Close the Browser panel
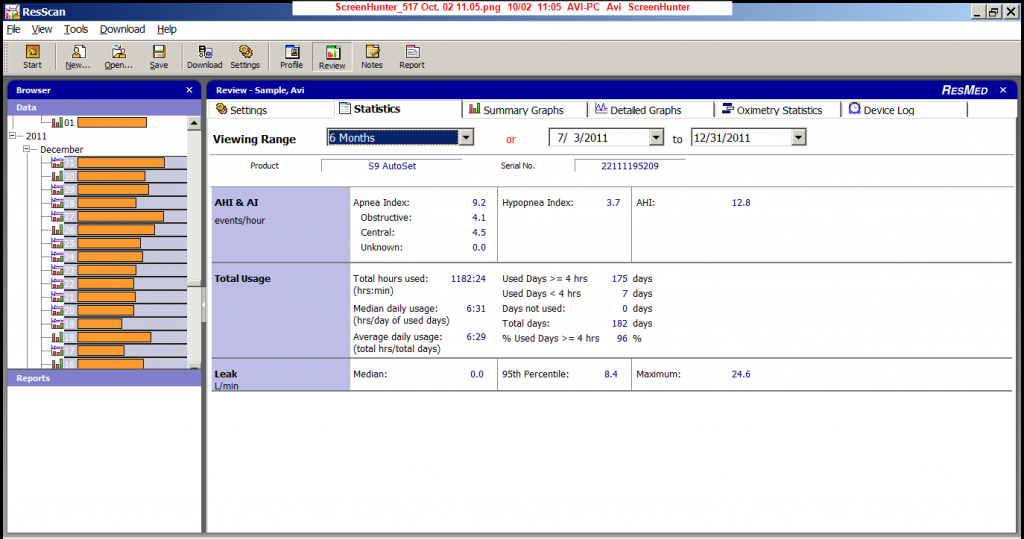Screen dimensions: 1024x539 pyautogui.click(x=189, y=90)
